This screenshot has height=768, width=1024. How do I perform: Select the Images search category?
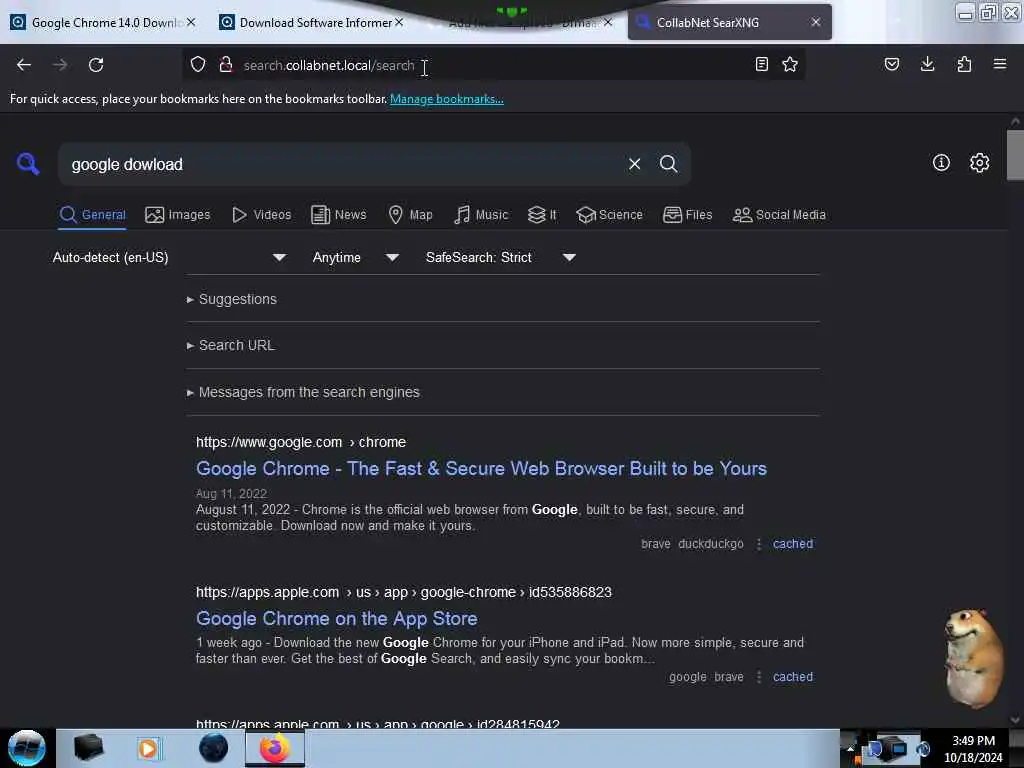click(x=178, y=215)
